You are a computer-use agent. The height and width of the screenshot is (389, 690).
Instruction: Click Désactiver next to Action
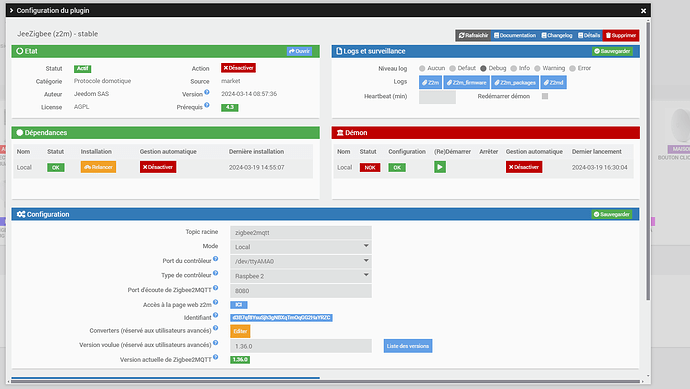point(238,68)
